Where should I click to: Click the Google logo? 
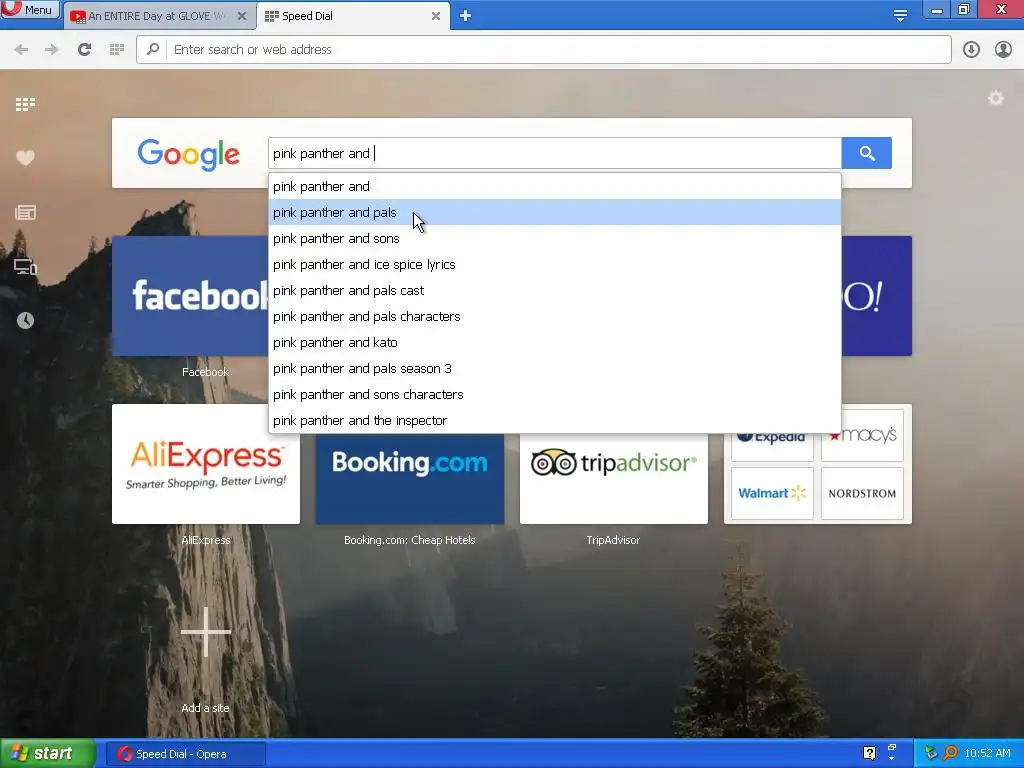189,154
